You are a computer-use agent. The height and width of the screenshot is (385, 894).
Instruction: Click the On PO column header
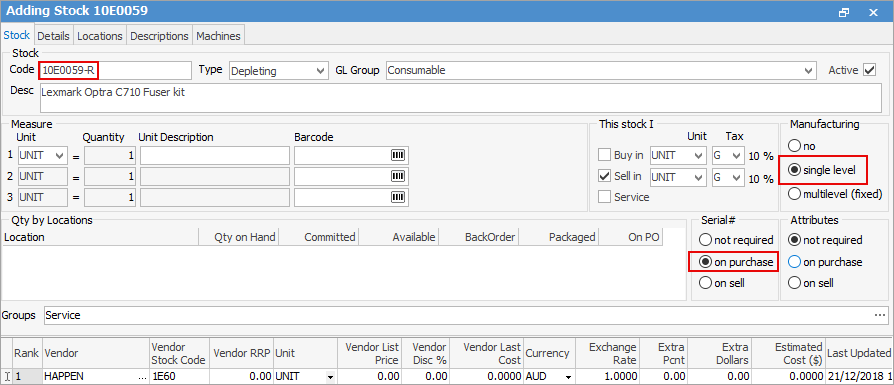[x=631, y=237]
